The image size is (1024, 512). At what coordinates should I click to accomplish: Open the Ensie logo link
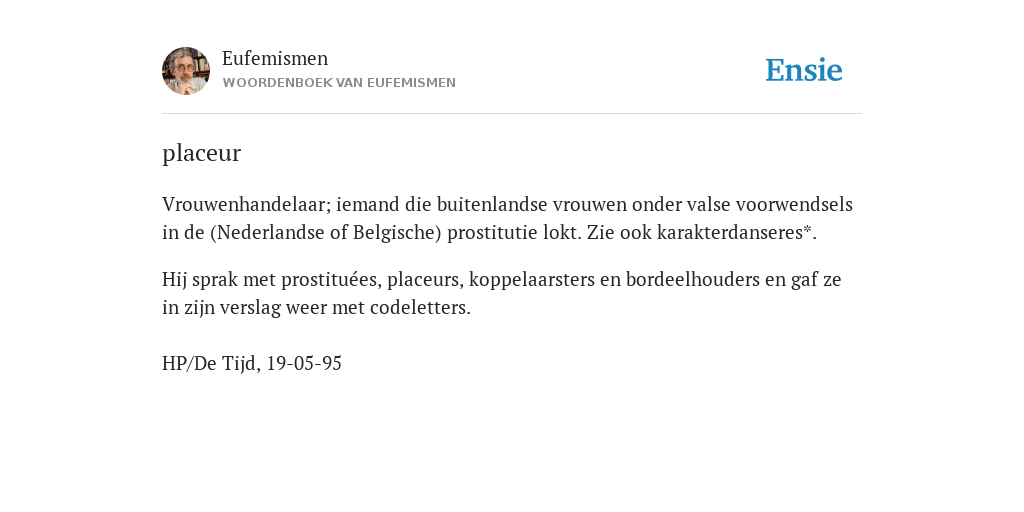[x=803, y=70]
